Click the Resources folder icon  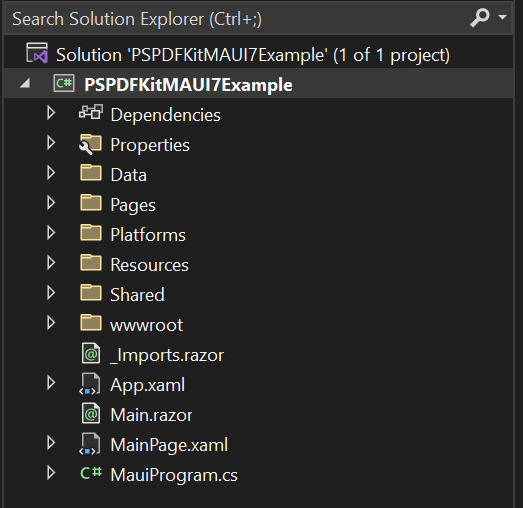(91, 262)
